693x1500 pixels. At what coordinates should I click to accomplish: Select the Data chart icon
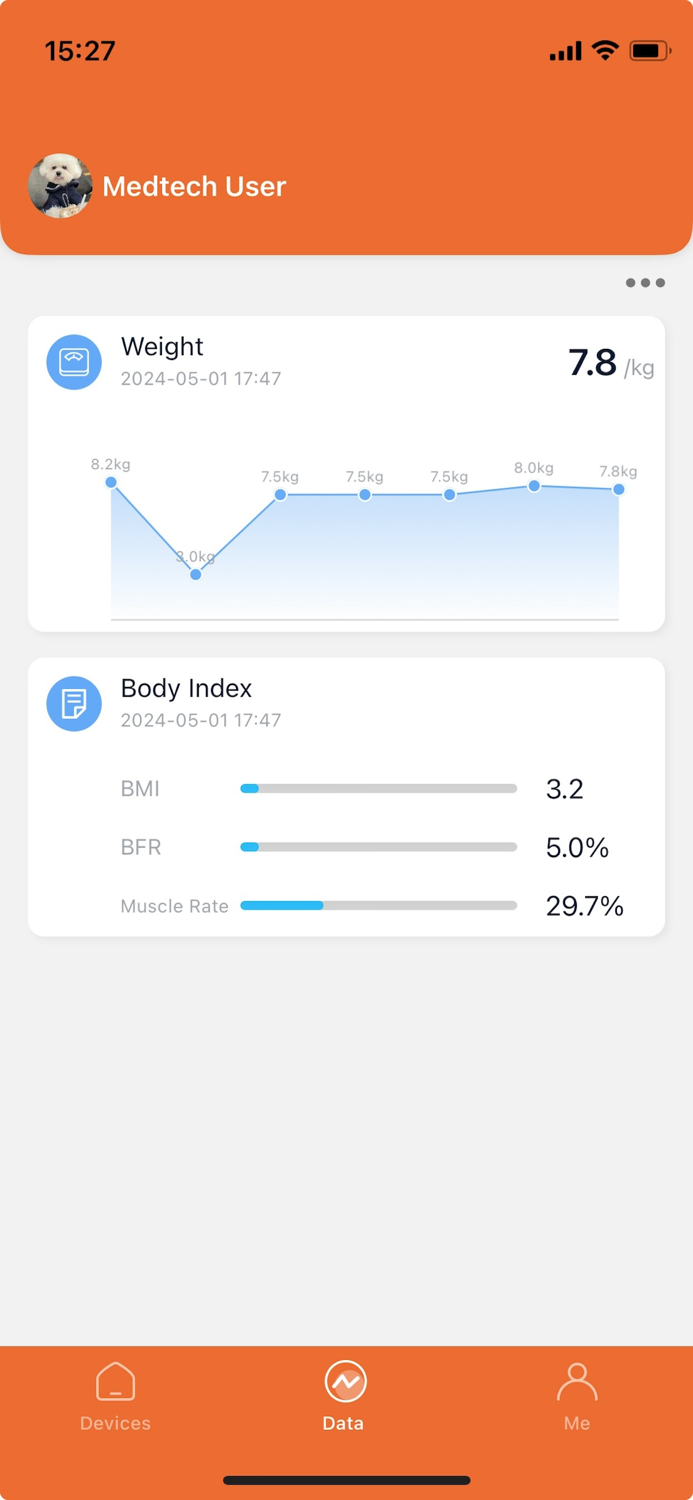[x=345, y=1382]
